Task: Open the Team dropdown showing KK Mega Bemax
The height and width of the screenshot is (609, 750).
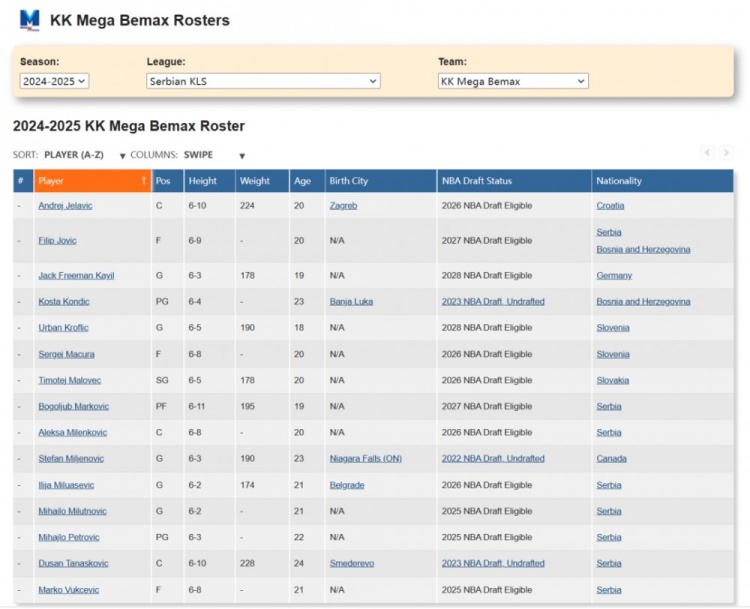Action: pos(513,81)
